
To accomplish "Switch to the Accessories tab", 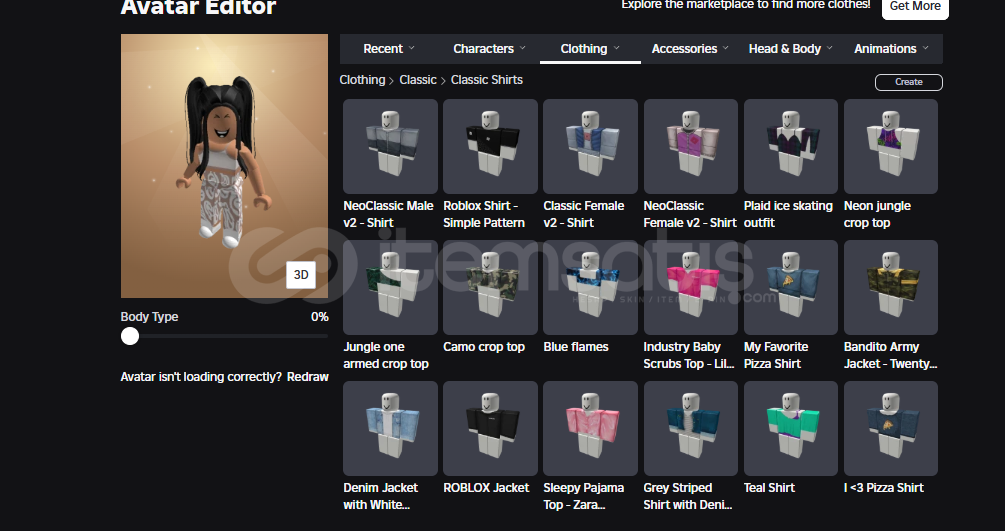I will coord(690,49).
